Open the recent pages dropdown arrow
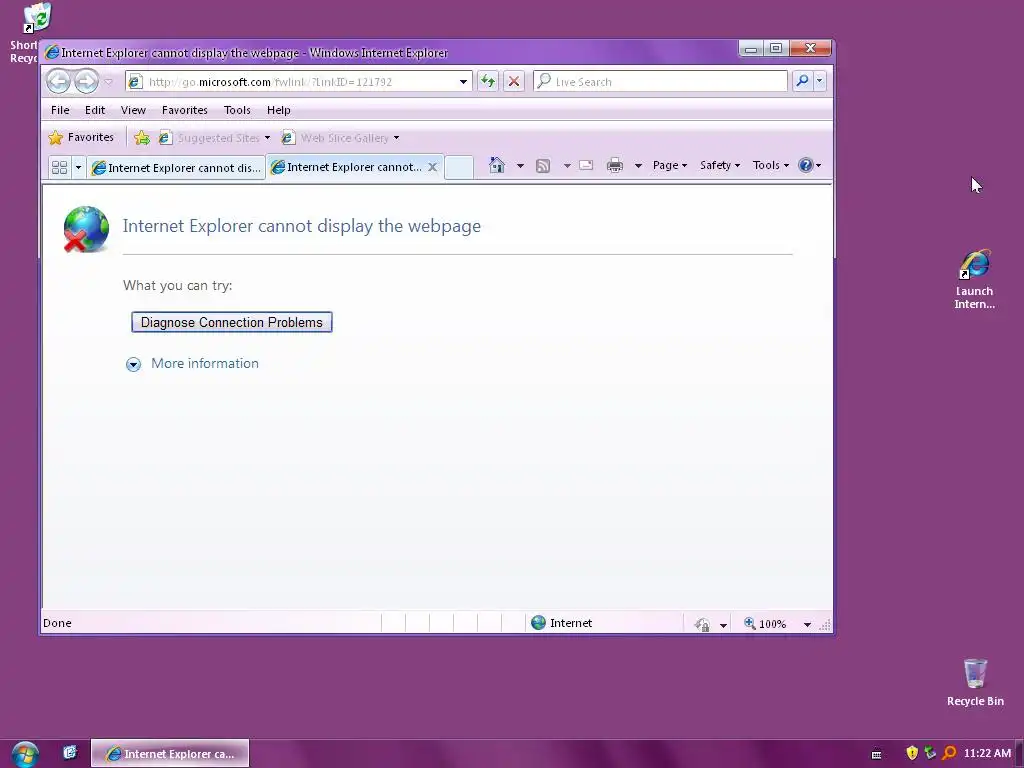Screen dimensions: 1024x768 tap(108, 82)
